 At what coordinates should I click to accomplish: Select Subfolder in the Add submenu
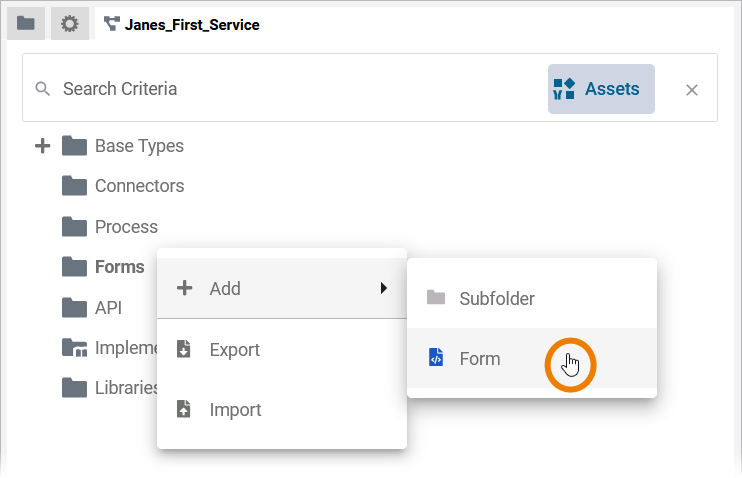coord(497,298)
